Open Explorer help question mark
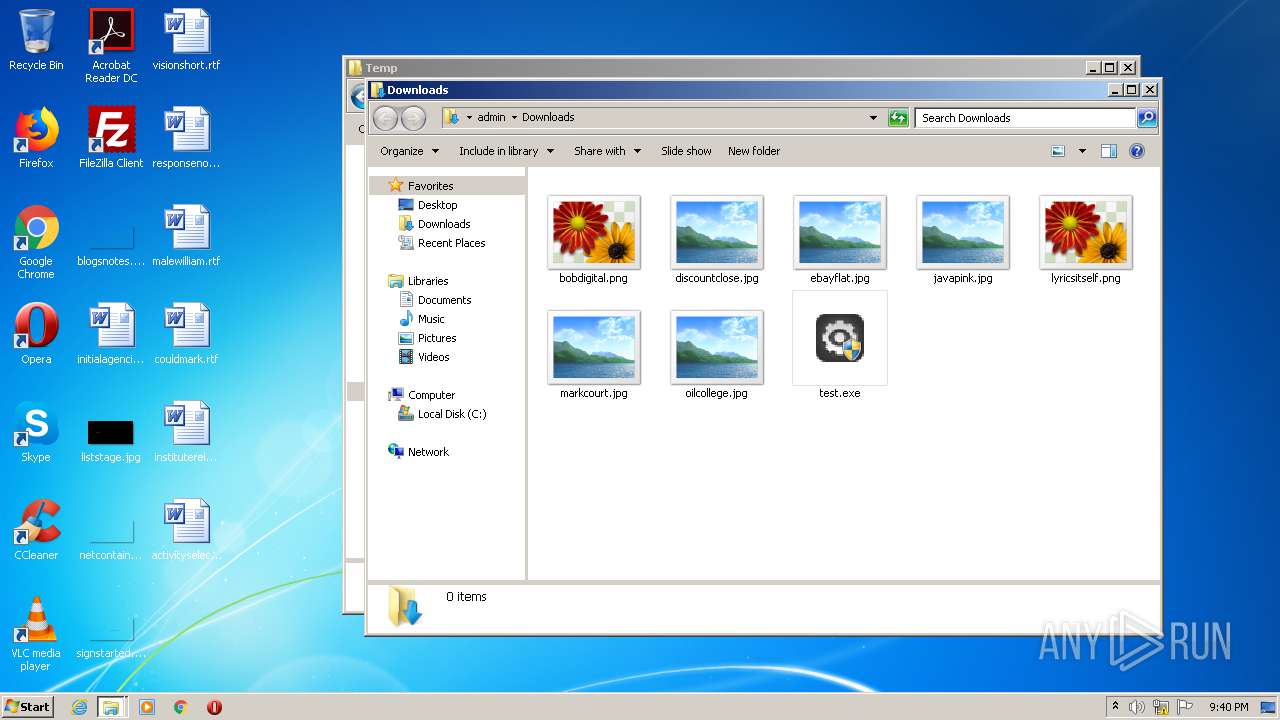This screenshot has height=720, width=1280. coord(1137,151)
